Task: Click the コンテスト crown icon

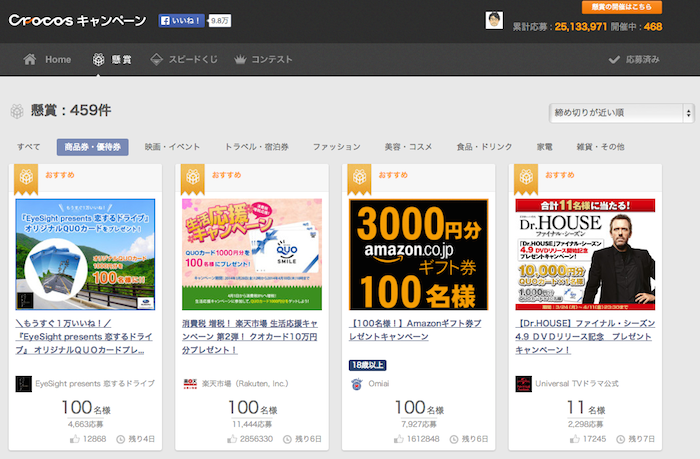Action: 240,59
